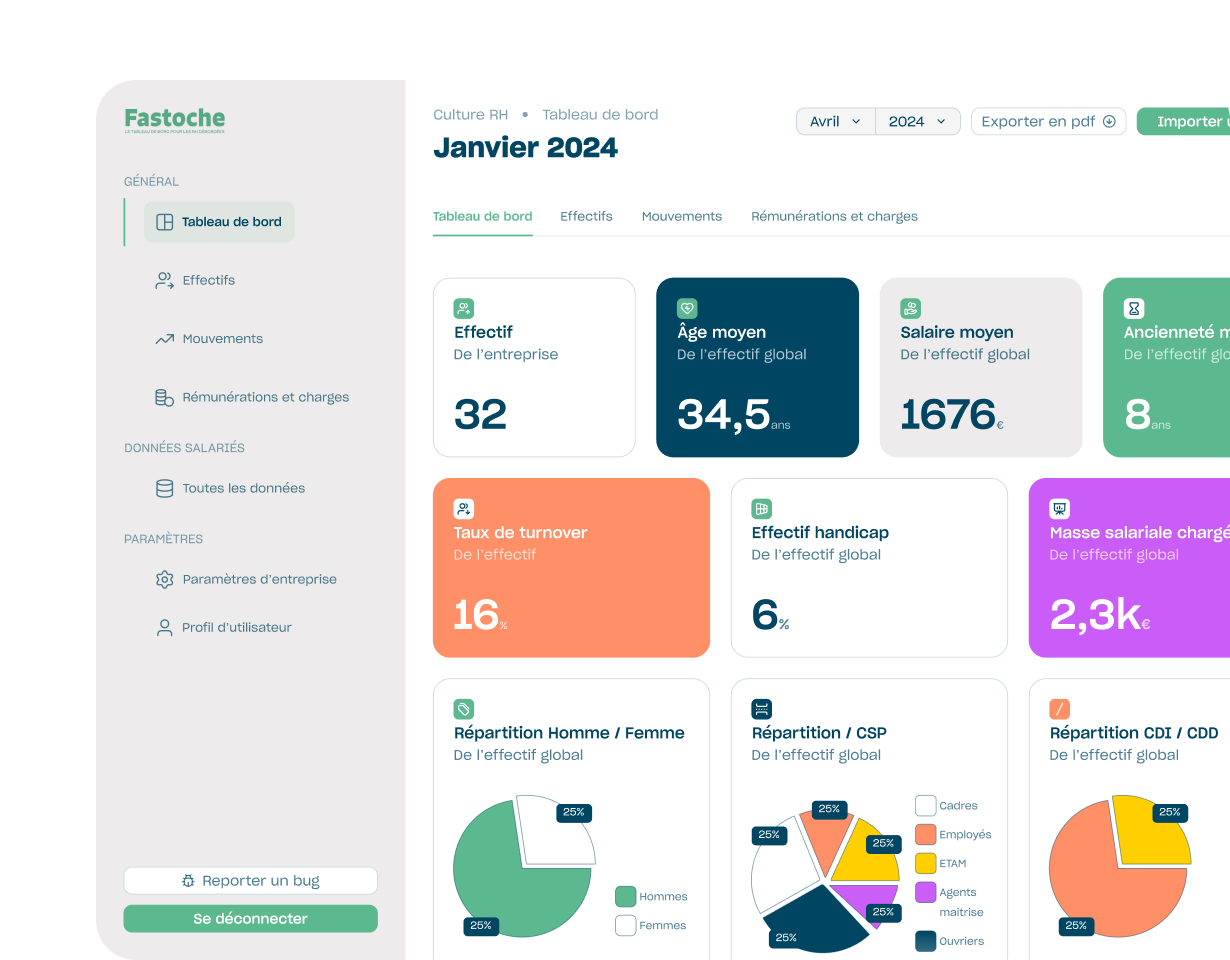Screen dimensions: 1230x960
Task: Click the Exporter en pdf button
Action: click(x=1048, y=122)
